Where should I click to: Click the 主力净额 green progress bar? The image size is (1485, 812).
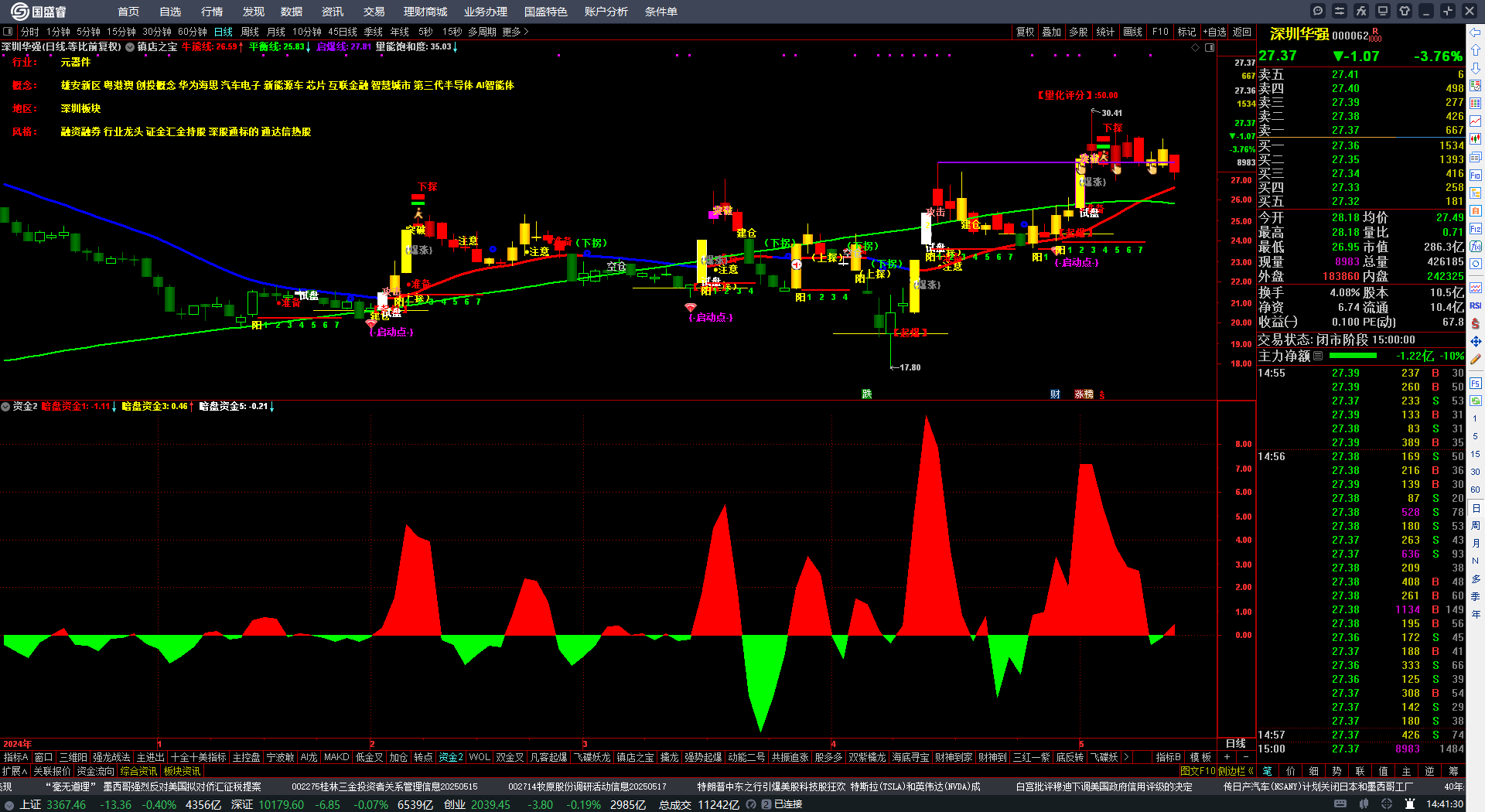click(1353, 356)
